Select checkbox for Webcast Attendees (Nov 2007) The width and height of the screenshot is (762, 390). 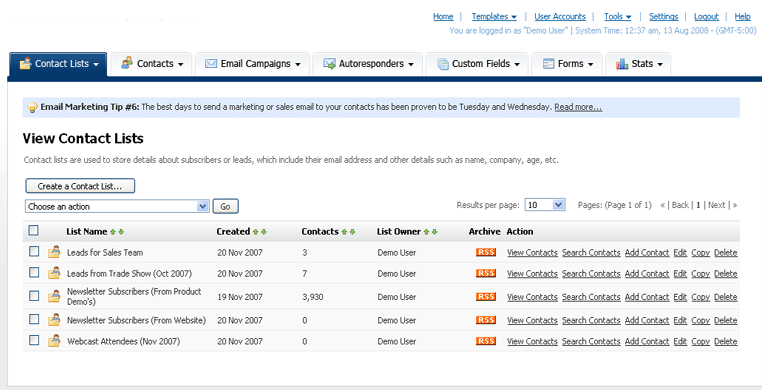34,340
